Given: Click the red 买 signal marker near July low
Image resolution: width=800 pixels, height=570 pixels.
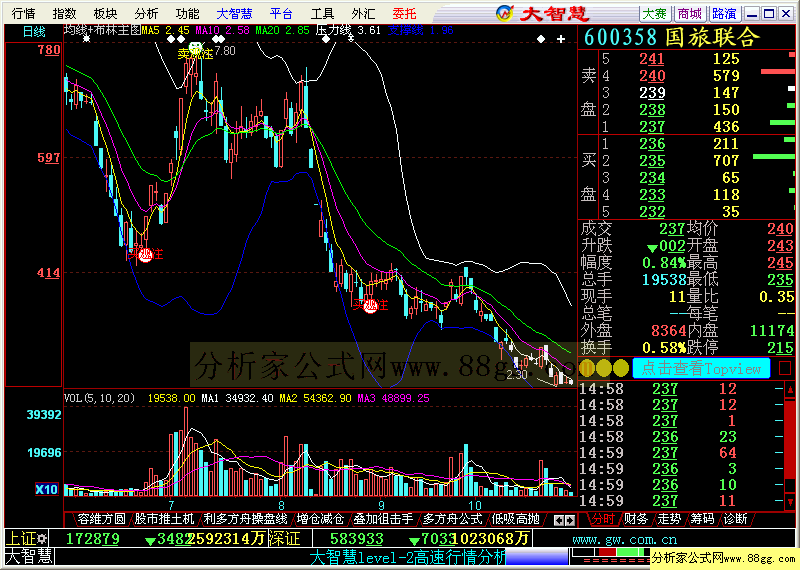Looking at the screenshot, I should coord(146,255).
